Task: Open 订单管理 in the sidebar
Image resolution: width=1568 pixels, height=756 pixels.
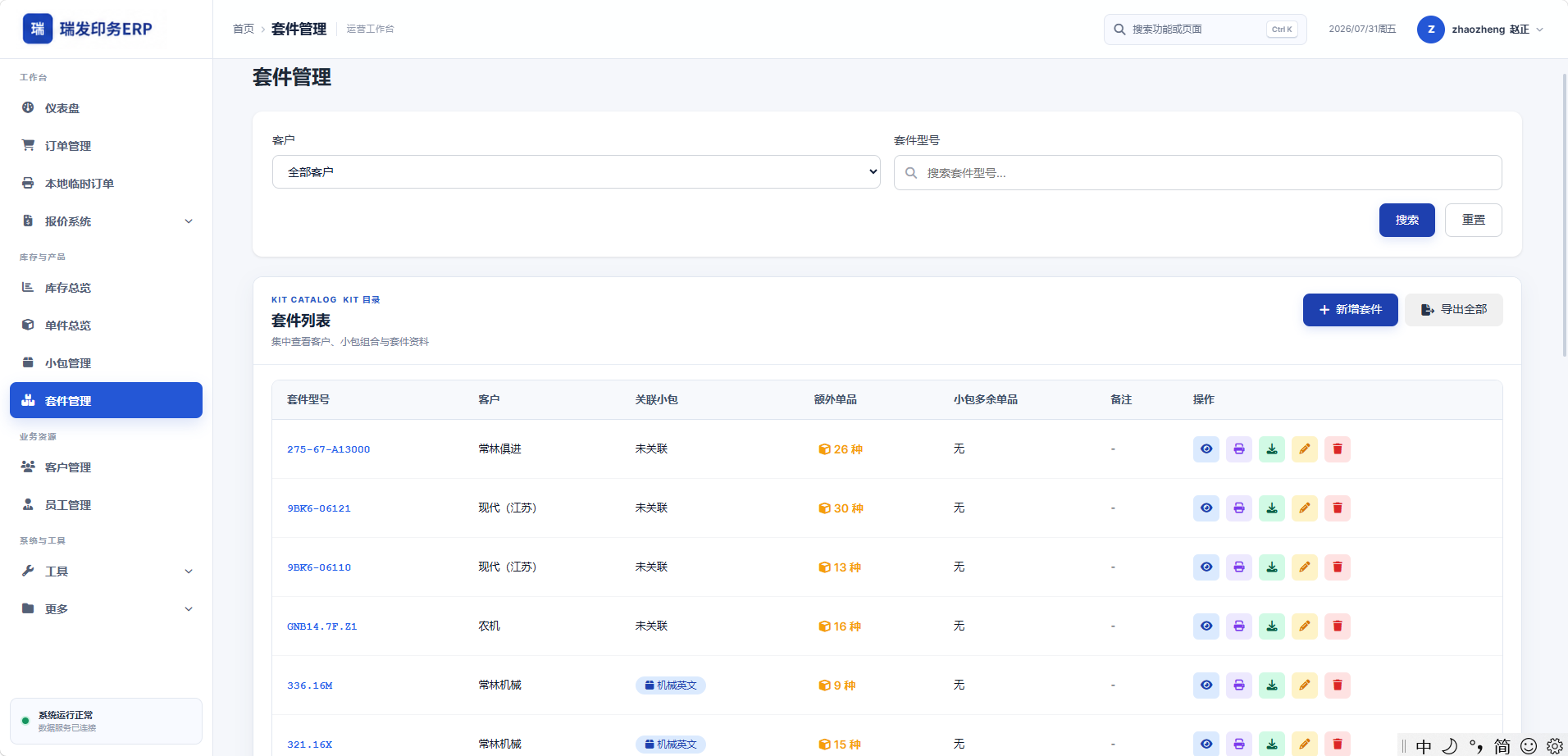Action: point(106,146)
